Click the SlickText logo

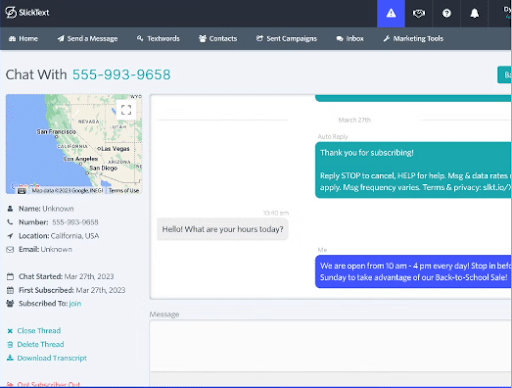(27, 13)
